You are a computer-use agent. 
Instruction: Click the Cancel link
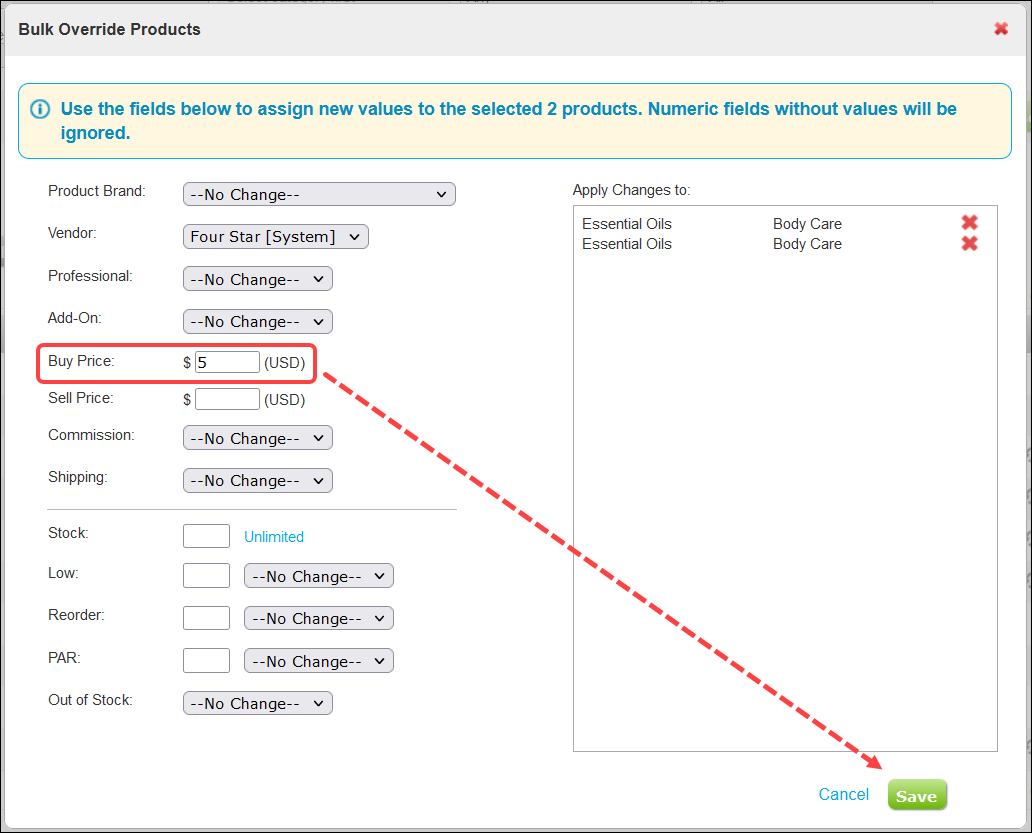843,794
